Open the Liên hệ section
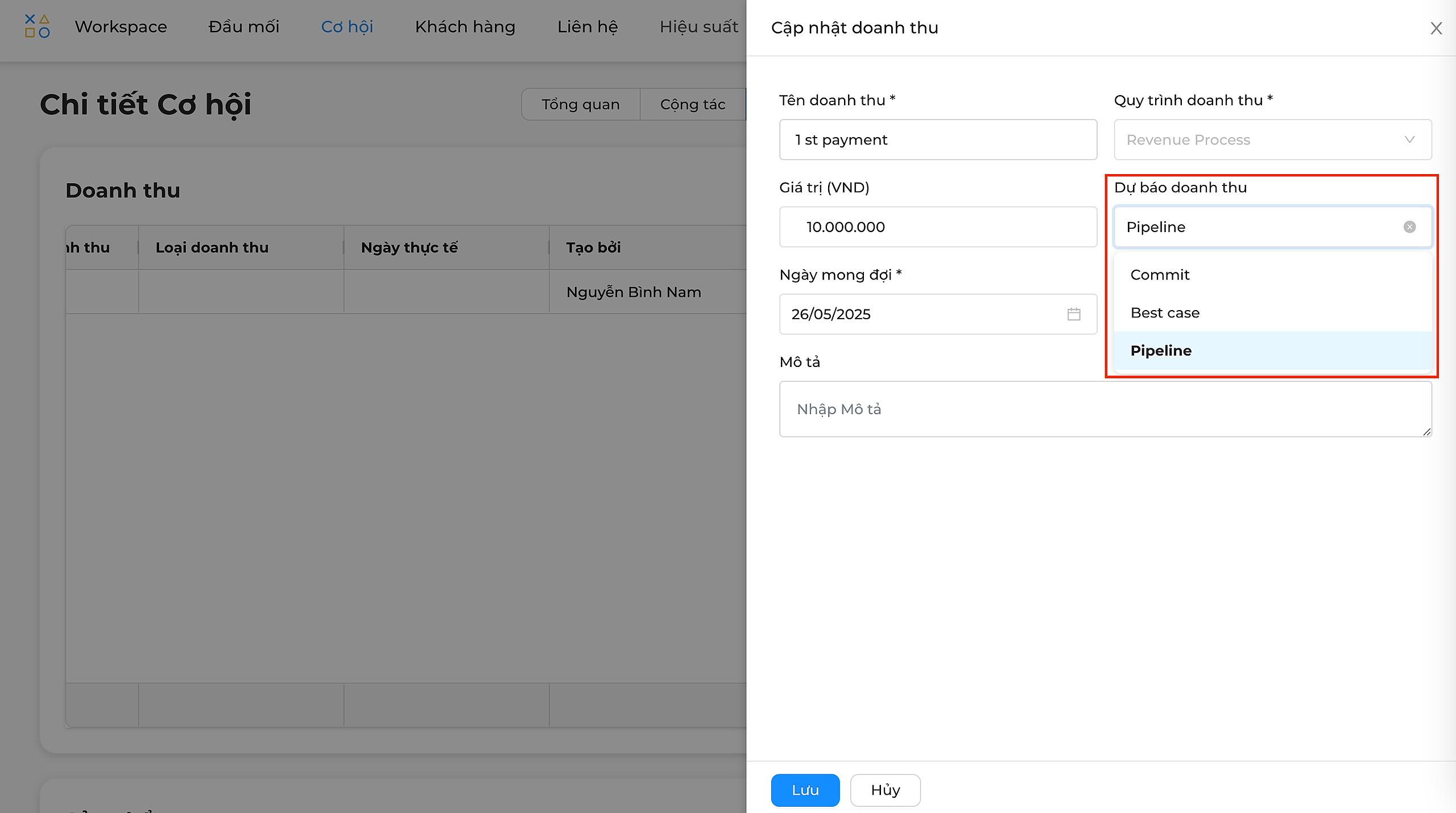Viewport: 1456px width, 813px height. (588, 27)
